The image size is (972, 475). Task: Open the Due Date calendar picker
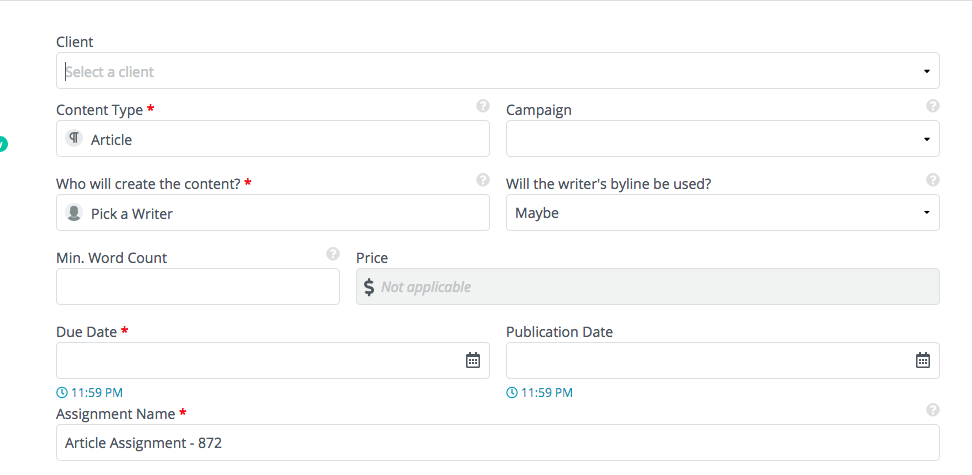473,360
